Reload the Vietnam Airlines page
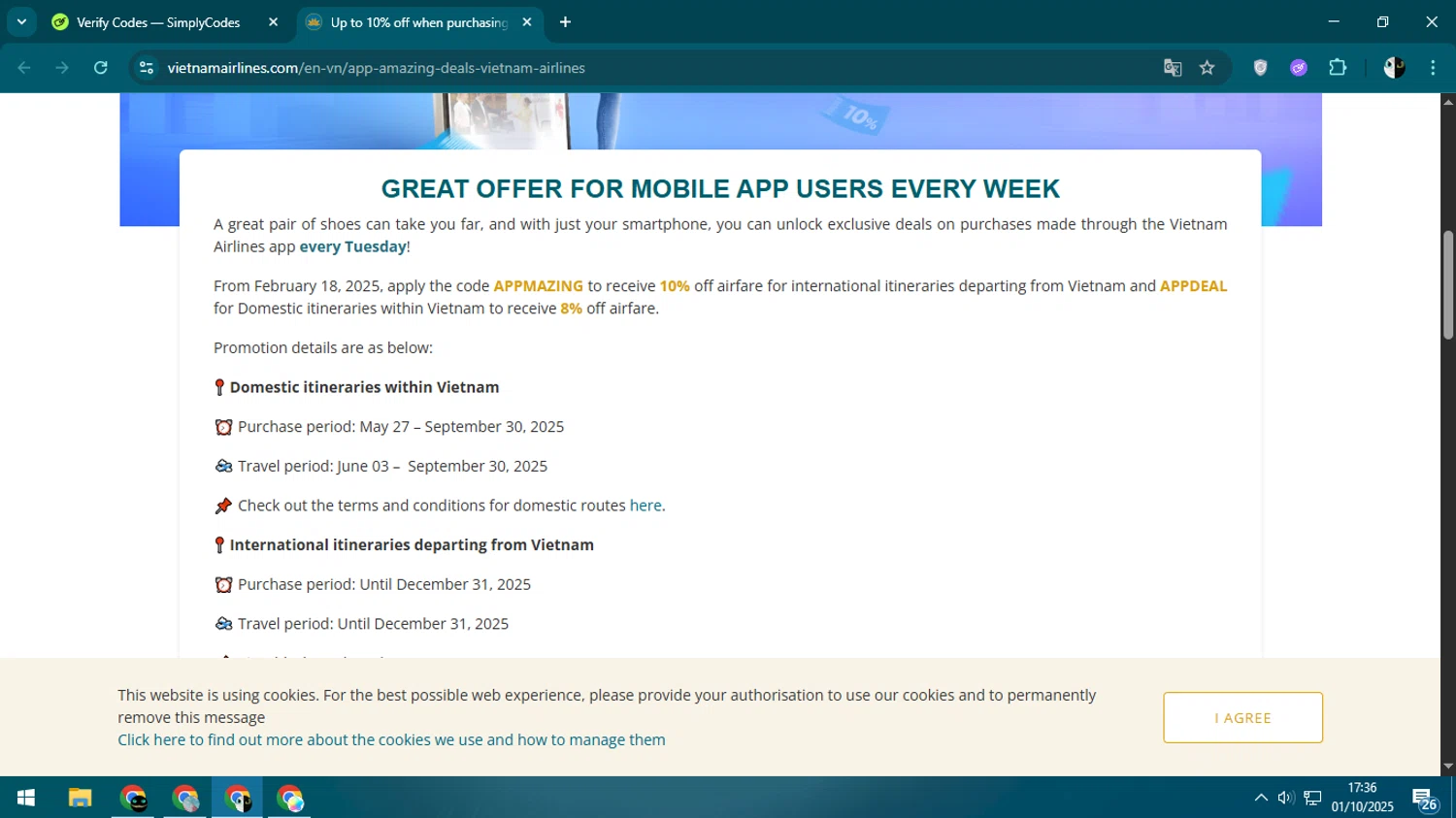1456x818 pixels. (x=101, y=68)
